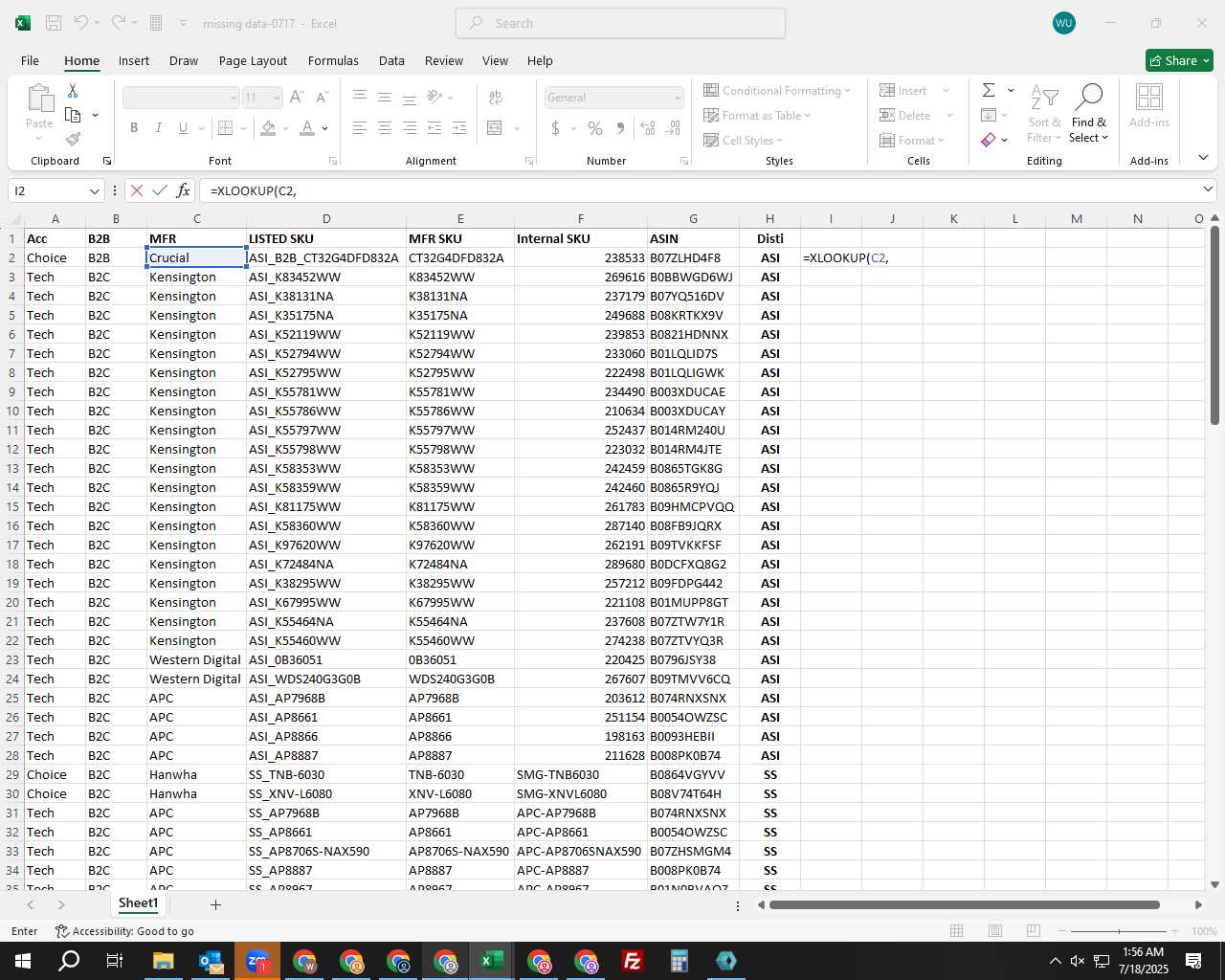Expand the Name Box dropdown
Viewport: 1225px width, 980px height.
coord(94,191)
